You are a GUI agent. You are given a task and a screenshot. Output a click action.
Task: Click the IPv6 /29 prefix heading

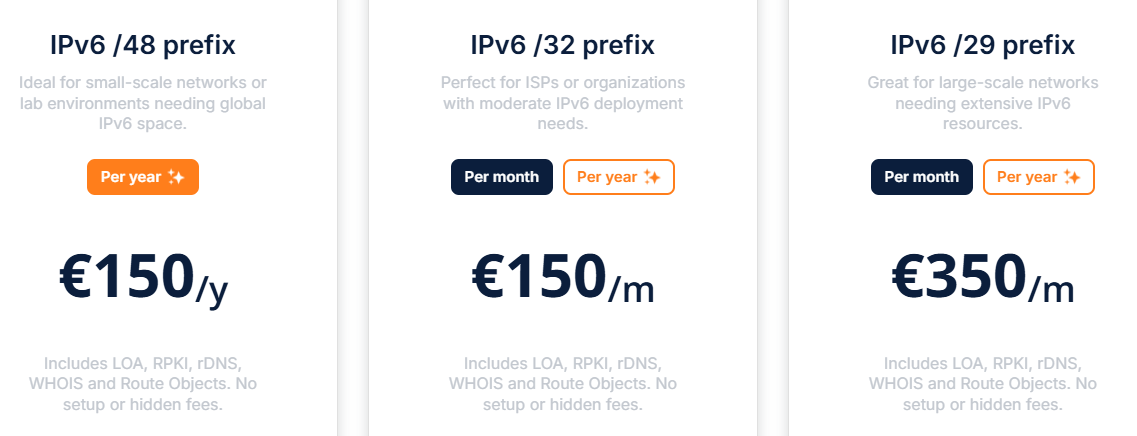pos(983,45)
